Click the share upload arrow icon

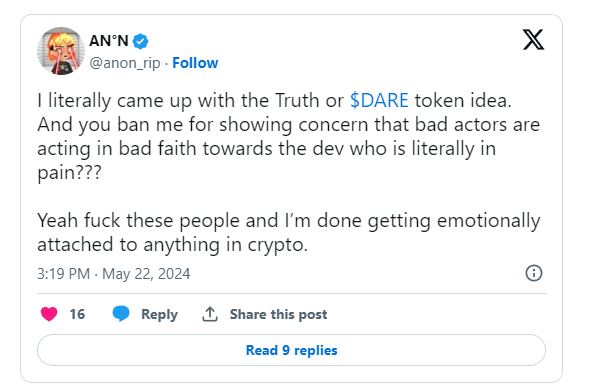pos(210,314)
